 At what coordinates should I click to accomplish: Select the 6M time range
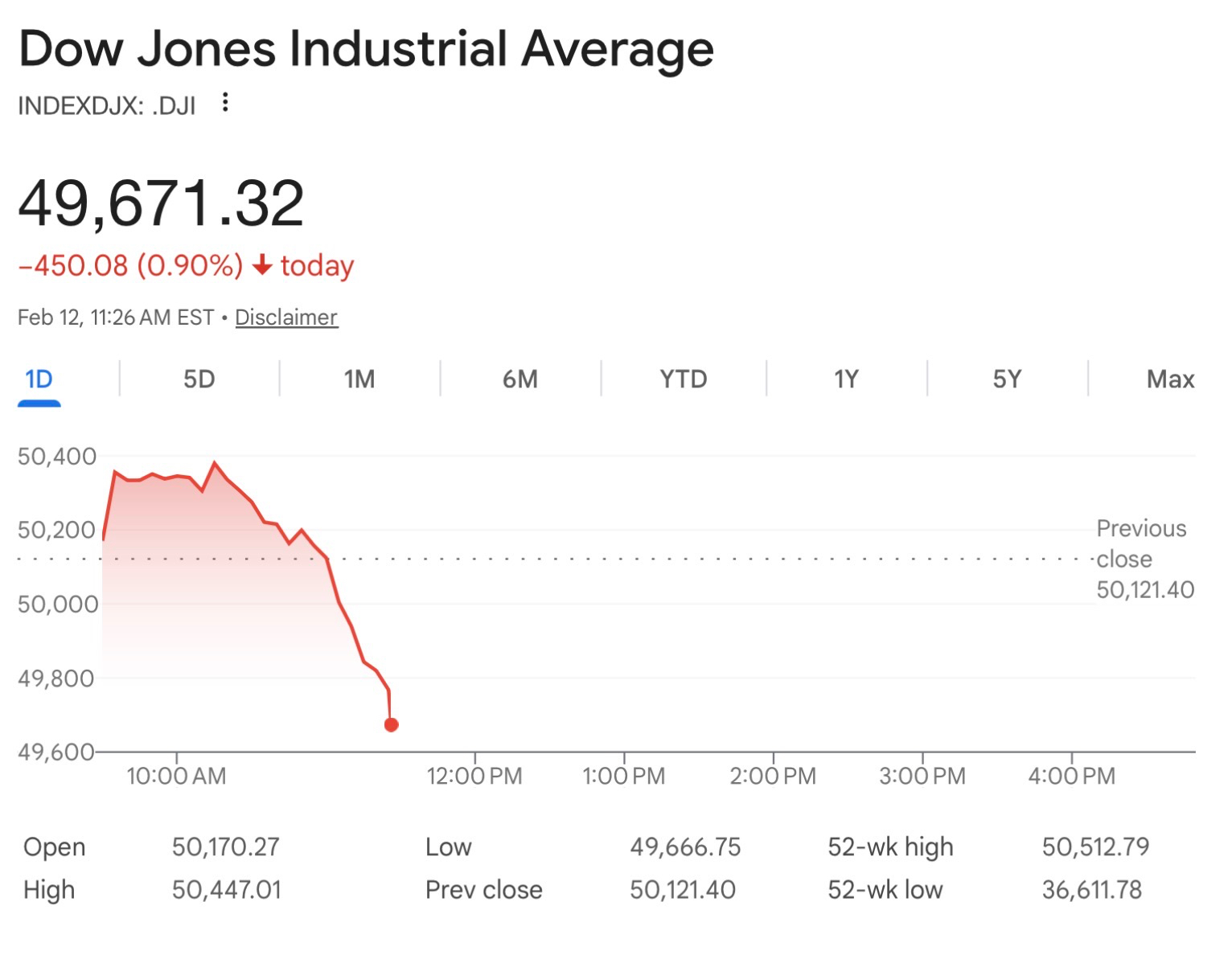coord(520,379)
